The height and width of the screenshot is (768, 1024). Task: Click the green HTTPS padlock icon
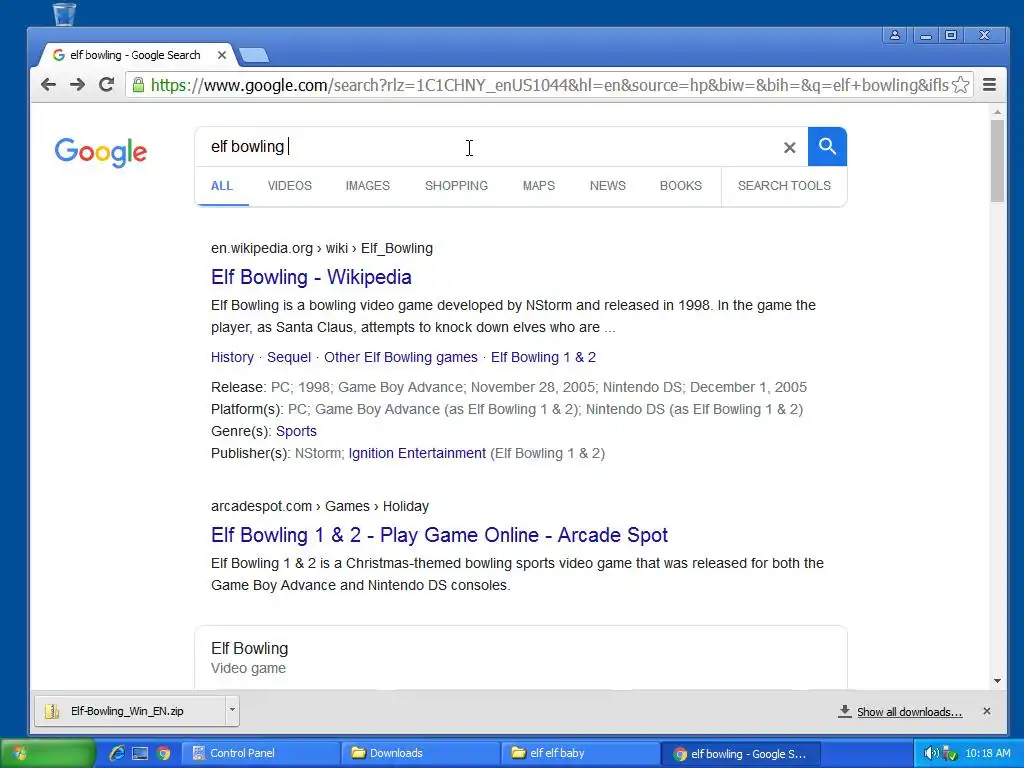[x=138, y=85]
